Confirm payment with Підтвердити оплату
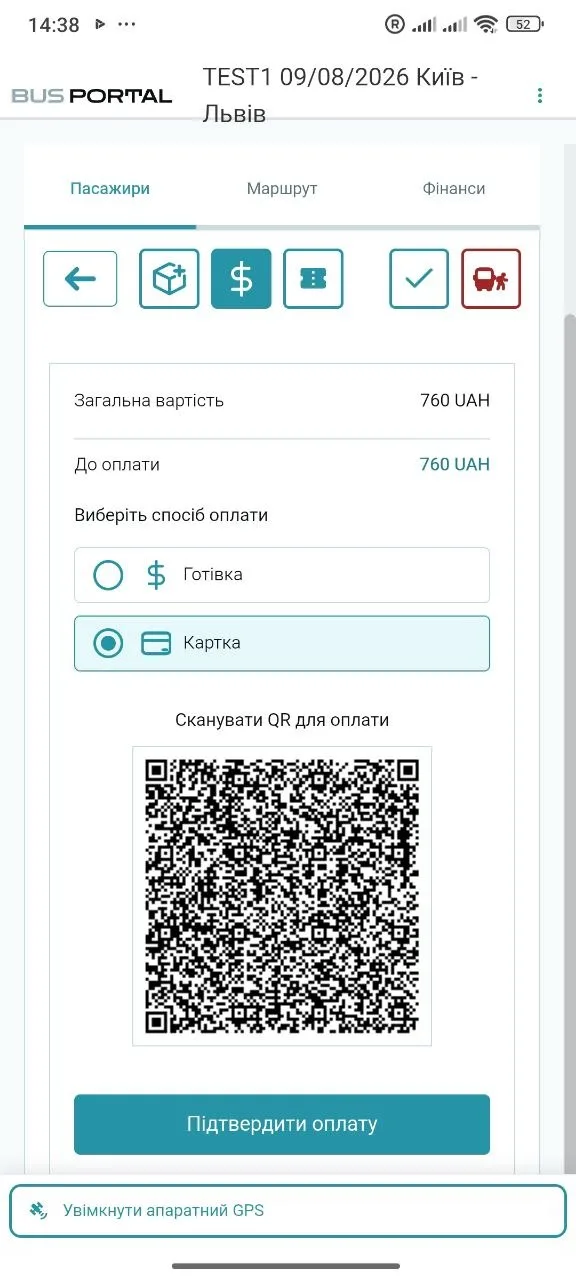 (x=282, y=1124)
